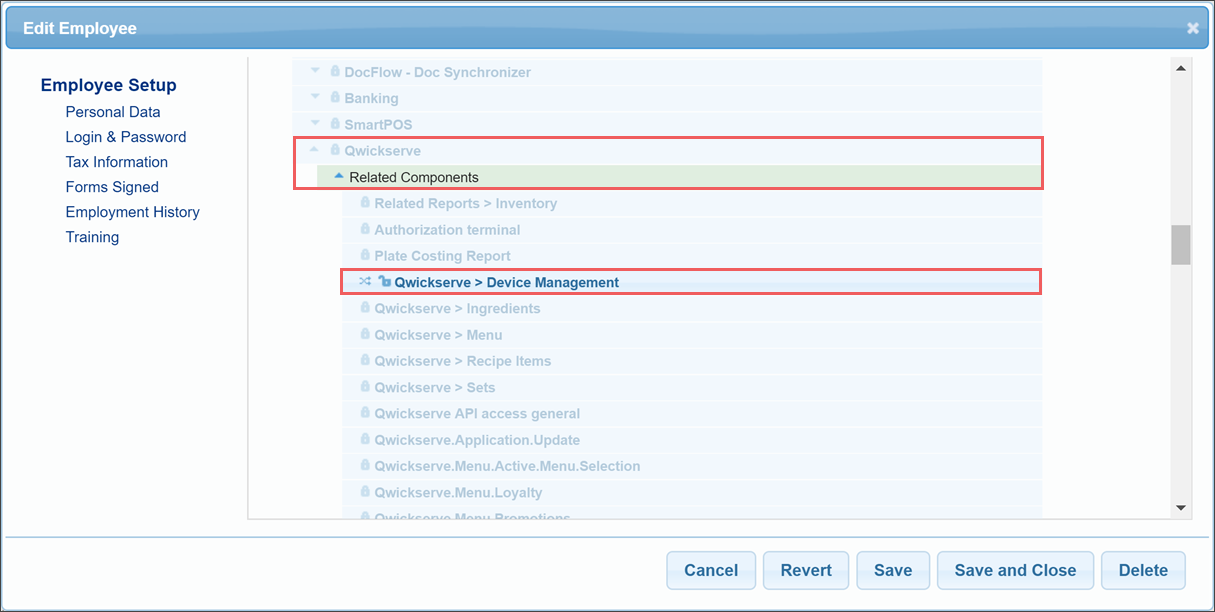Delete the employee record
Image resolution: width=1215 pixels, height=612 pixels.
point(1143,570)
